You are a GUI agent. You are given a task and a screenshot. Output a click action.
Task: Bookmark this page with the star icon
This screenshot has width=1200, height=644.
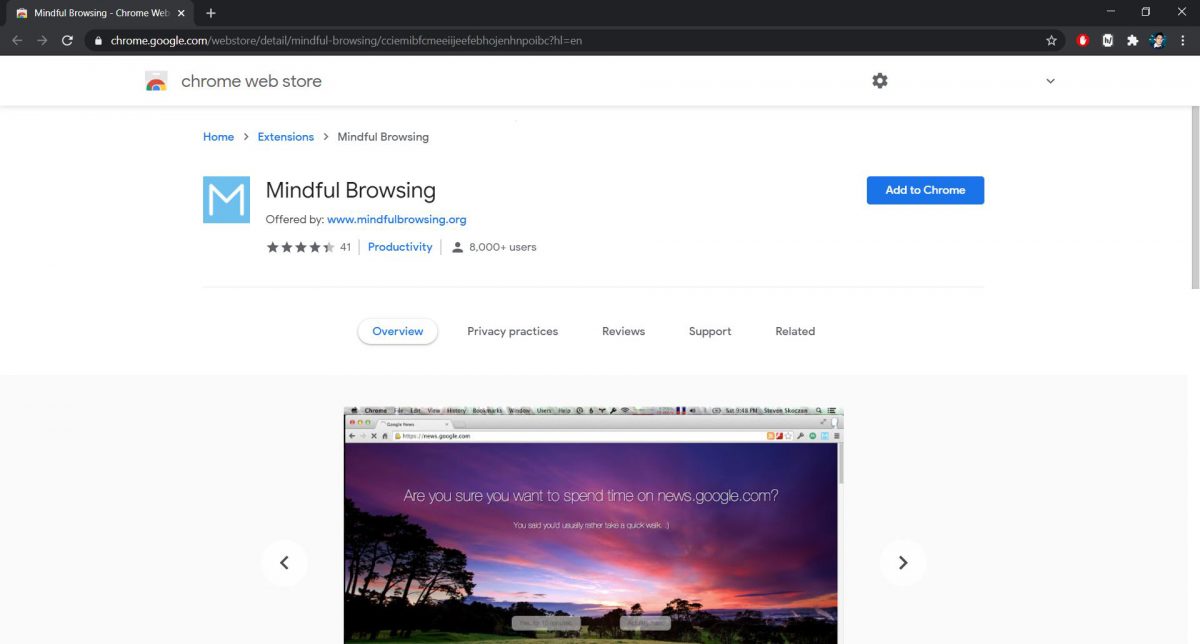point(1051,41)
